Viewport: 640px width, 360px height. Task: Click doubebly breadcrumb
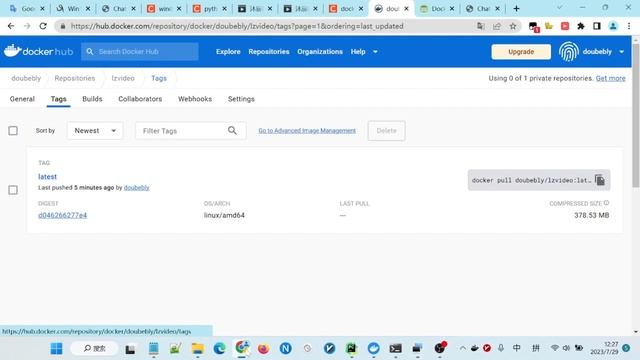(x=26, y=78)
